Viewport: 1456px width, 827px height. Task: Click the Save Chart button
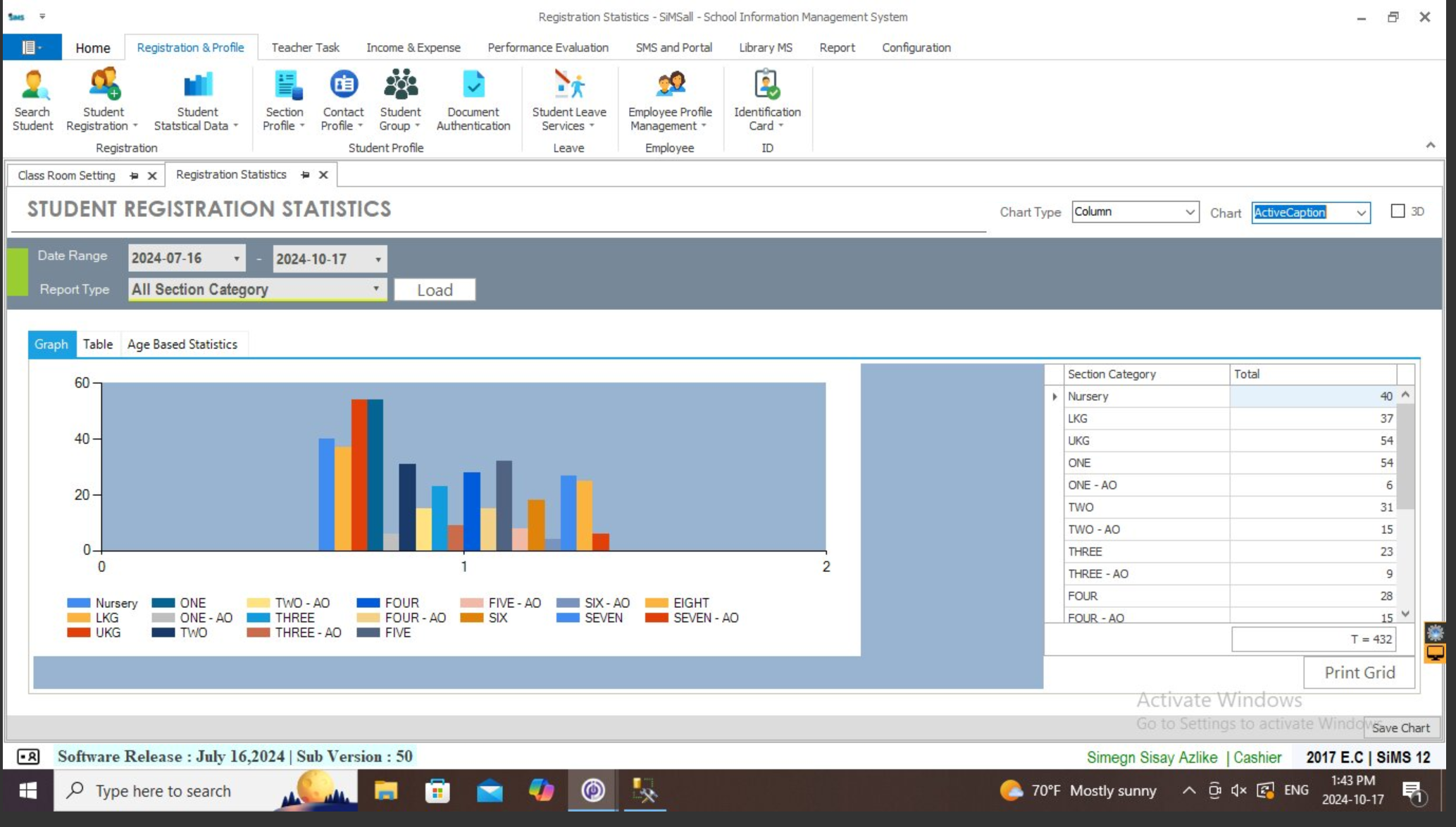1400,728
